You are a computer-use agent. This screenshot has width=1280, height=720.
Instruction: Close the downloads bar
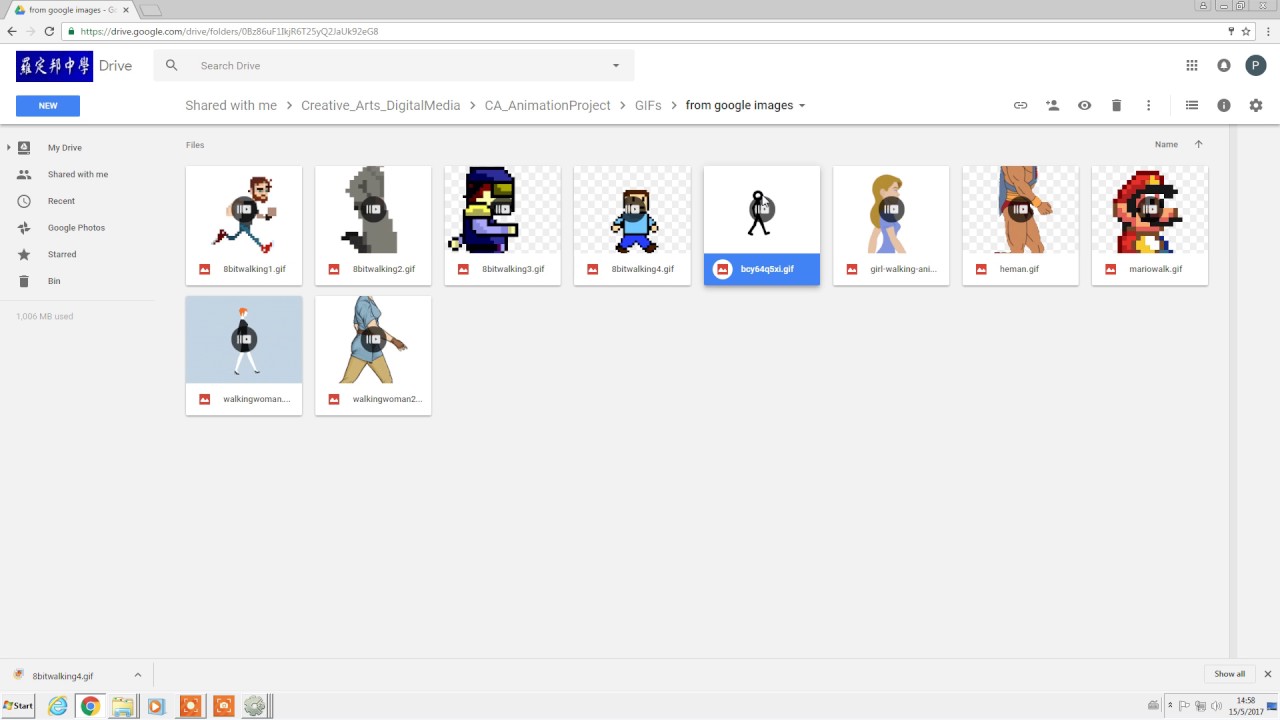tap(1267, 674)
